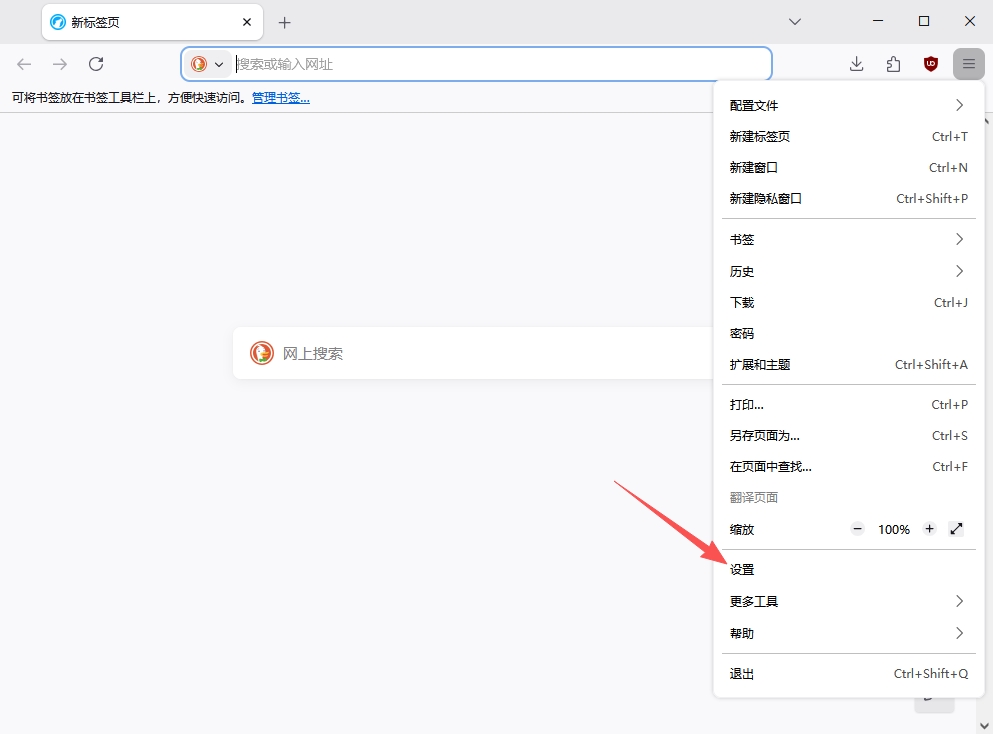Screen dimensions: 993x734
Task: Decrease zoom with the minus button
Action: click(x=857, y=529)
